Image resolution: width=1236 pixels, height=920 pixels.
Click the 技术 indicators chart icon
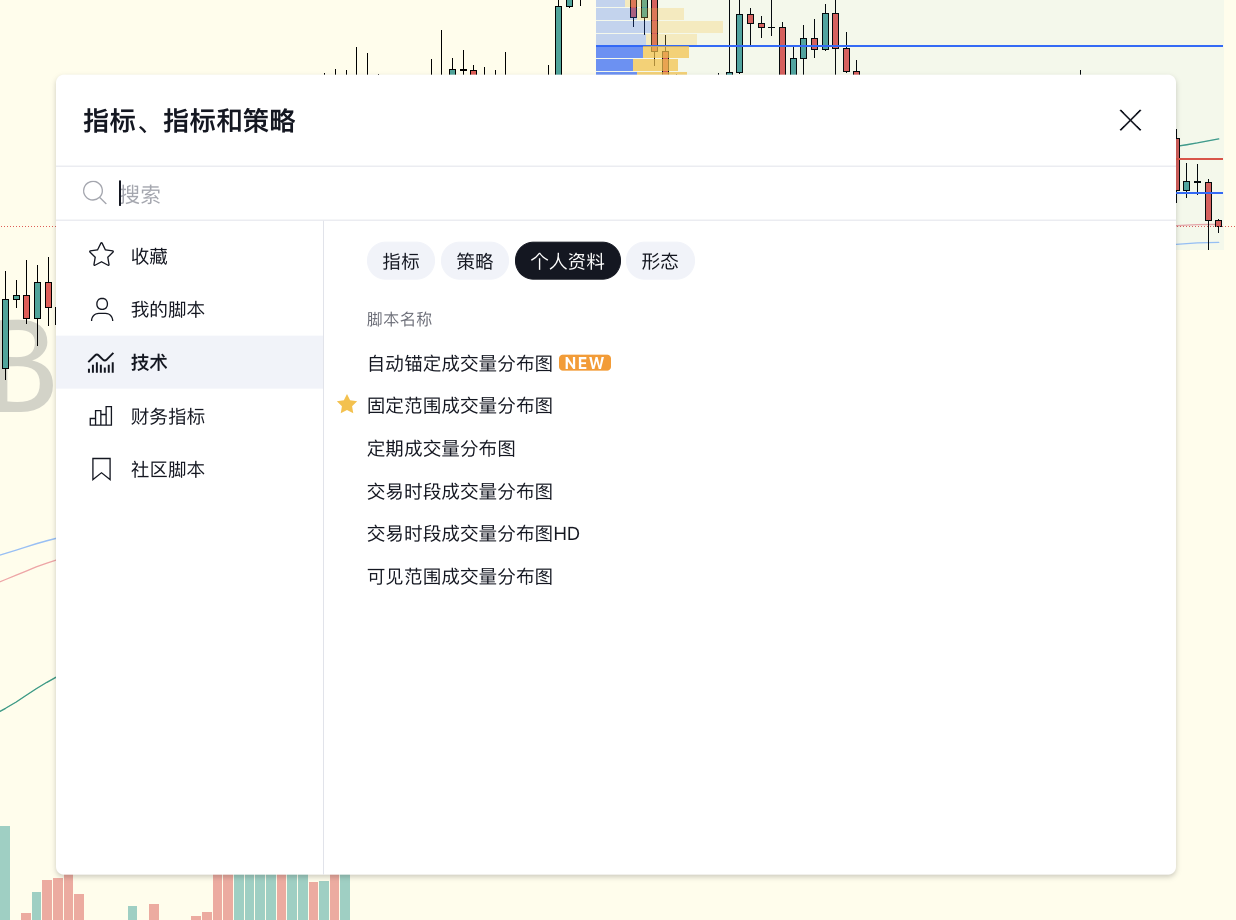point(101,362)
